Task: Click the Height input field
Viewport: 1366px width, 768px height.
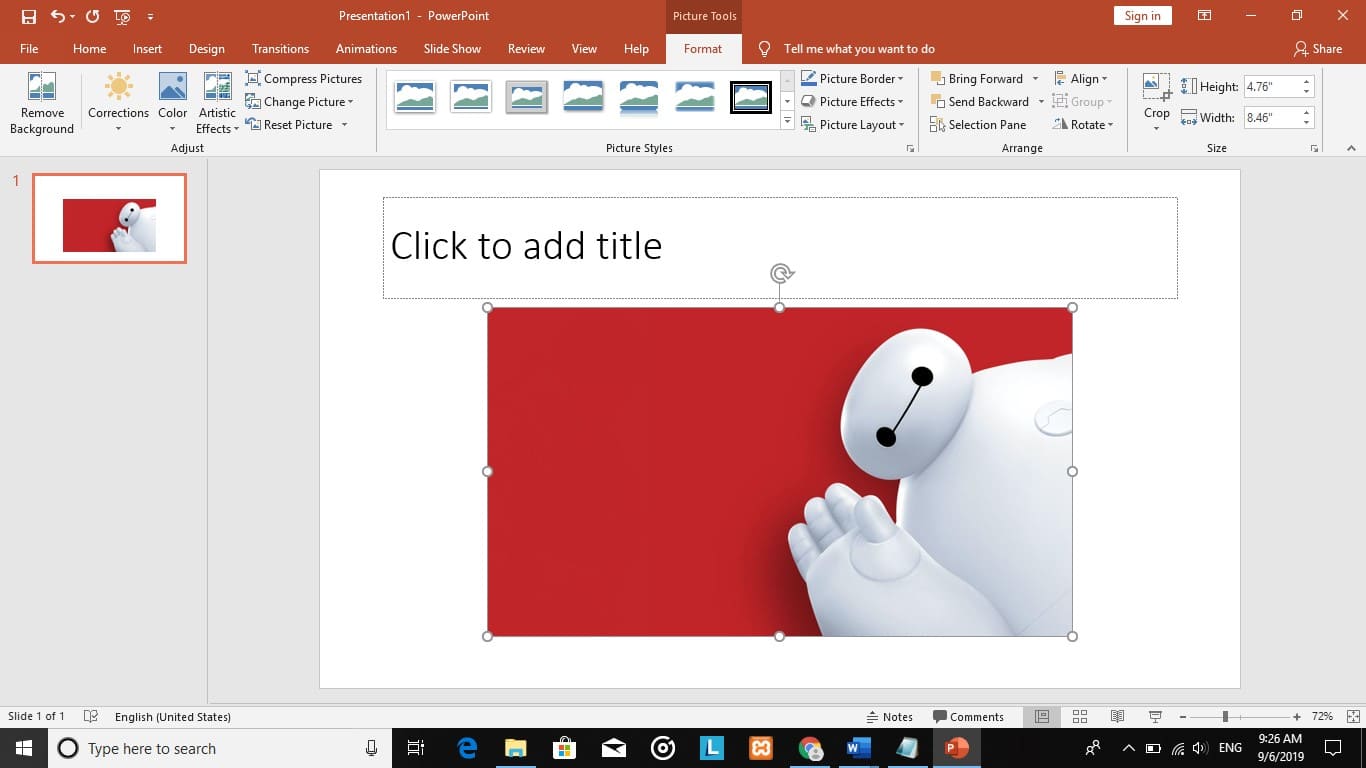Action: point(1272,87)
